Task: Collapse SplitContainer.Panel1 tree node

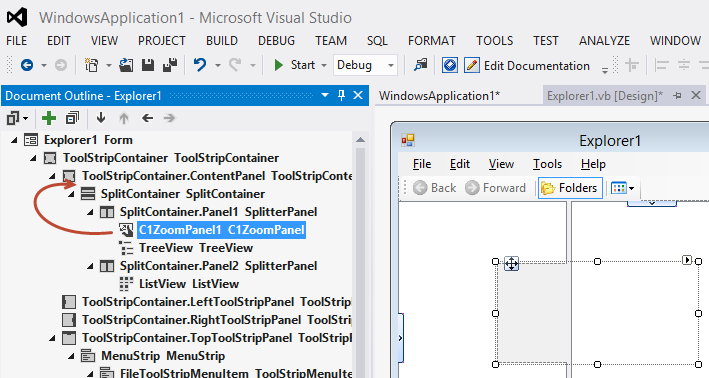Action: pos(90,212)
